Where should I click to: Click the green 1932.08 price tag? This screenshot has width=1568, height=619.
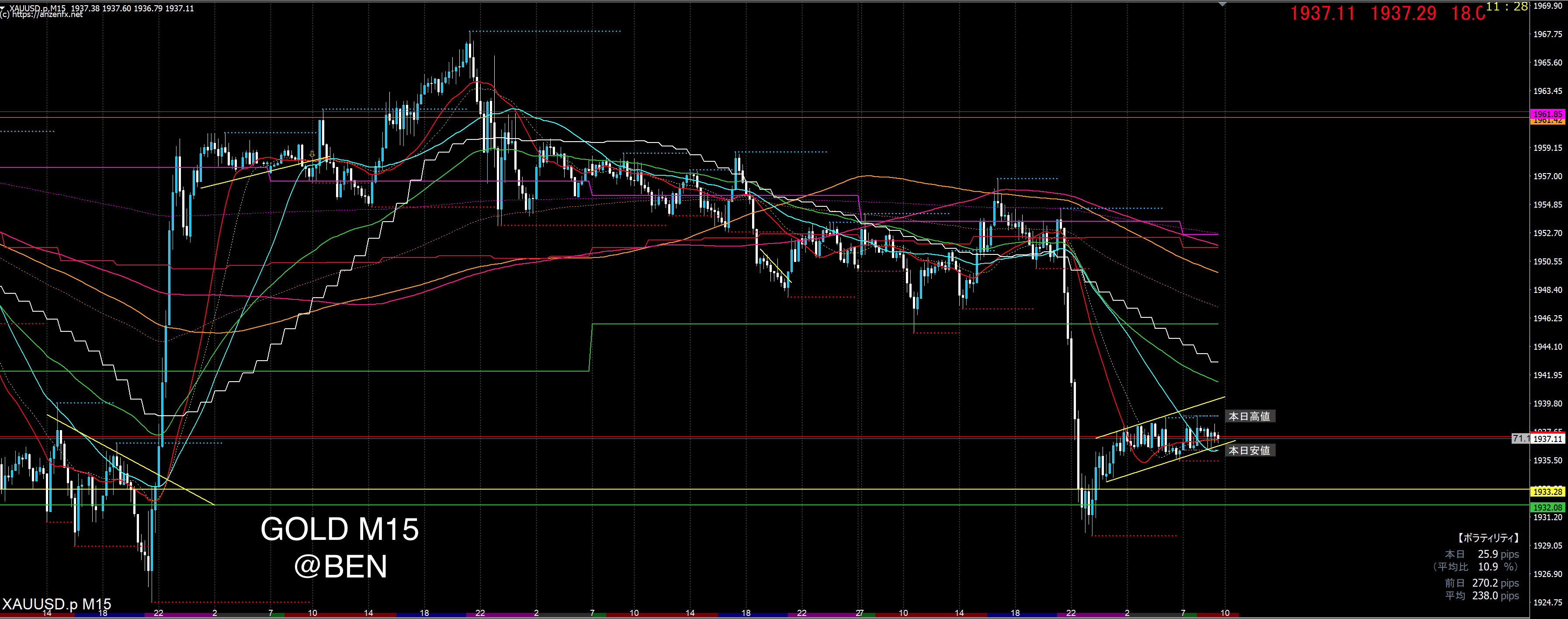[1547, 507]
